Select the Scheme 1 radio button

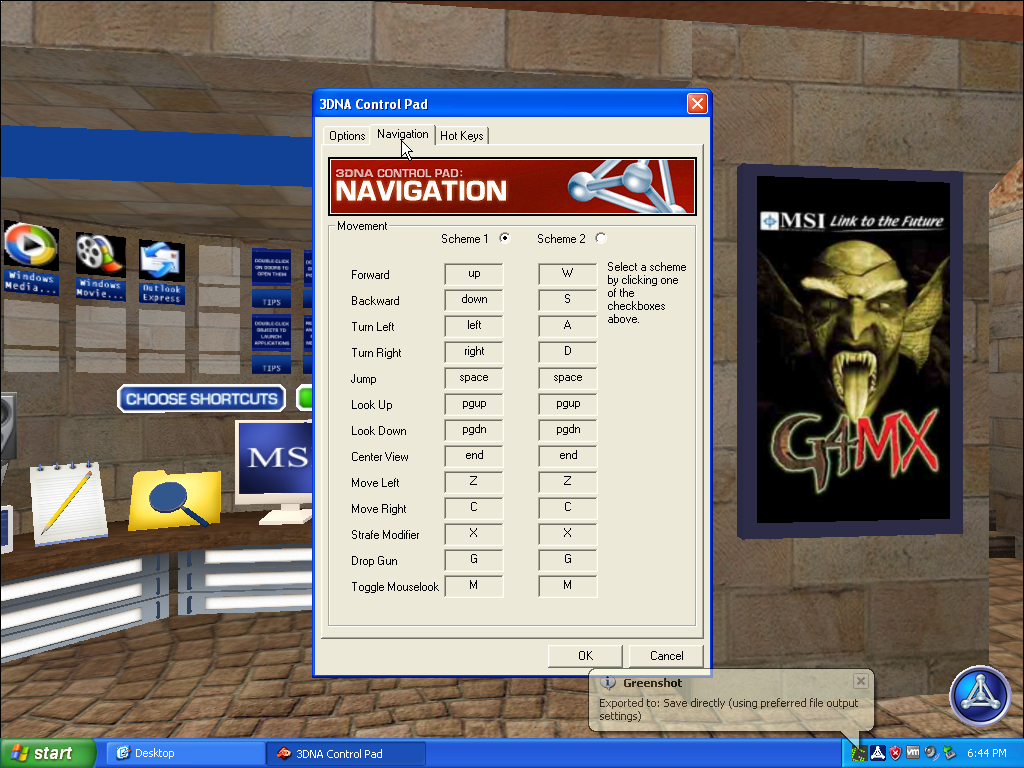tap(505, 238)
